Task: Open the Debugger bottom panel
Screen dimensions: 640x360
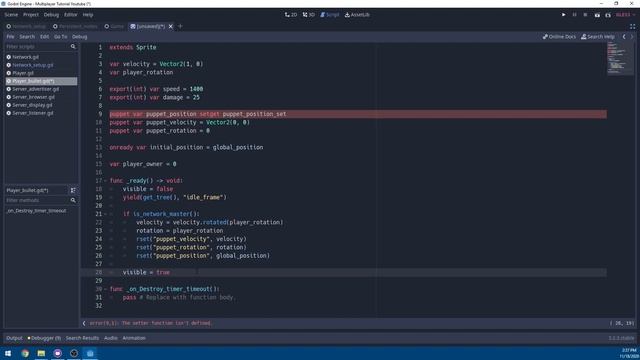Action: tap(44, 338)
